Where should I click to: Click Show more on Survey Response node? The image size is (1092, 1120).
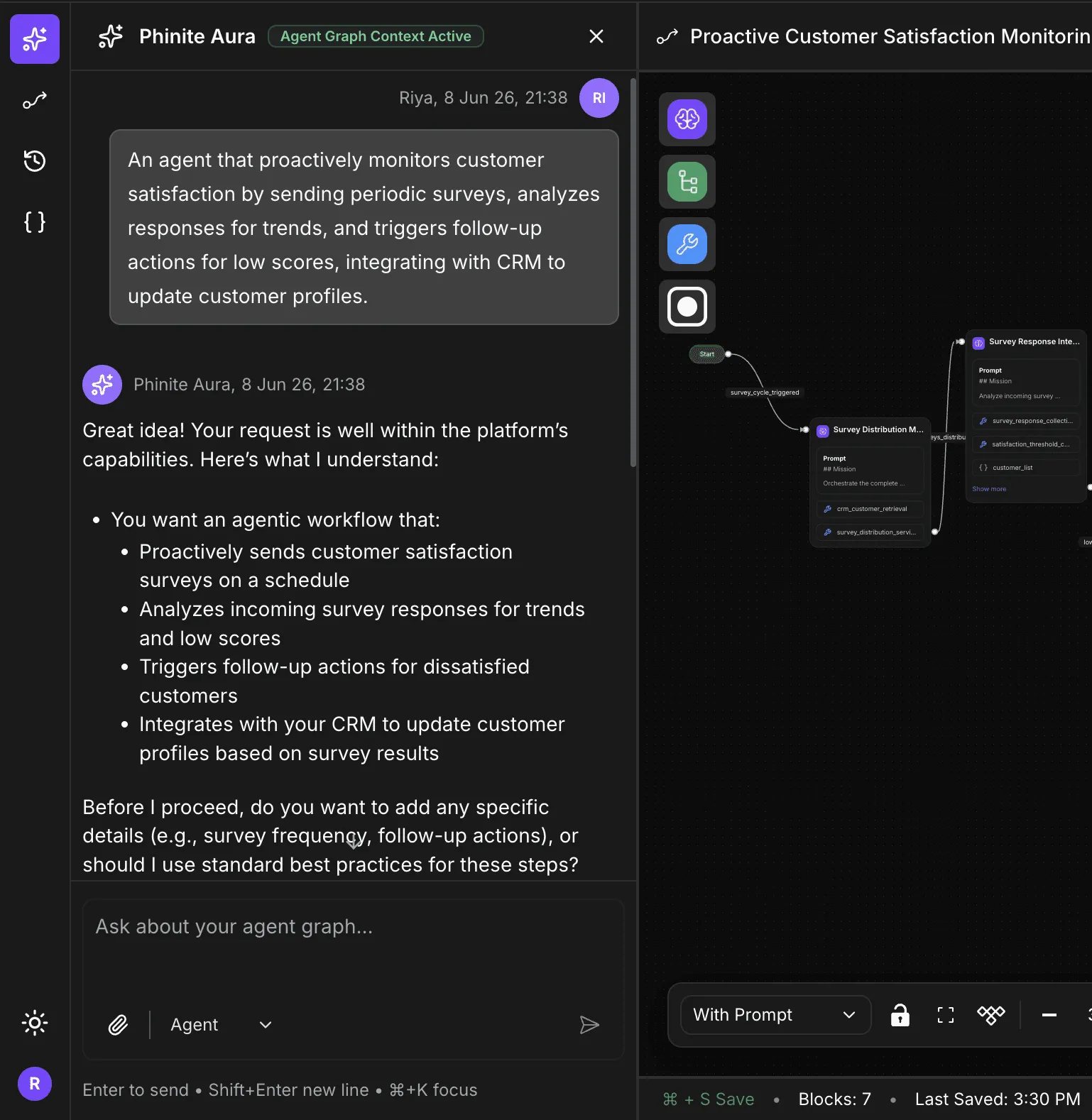(x=989, y=489)
